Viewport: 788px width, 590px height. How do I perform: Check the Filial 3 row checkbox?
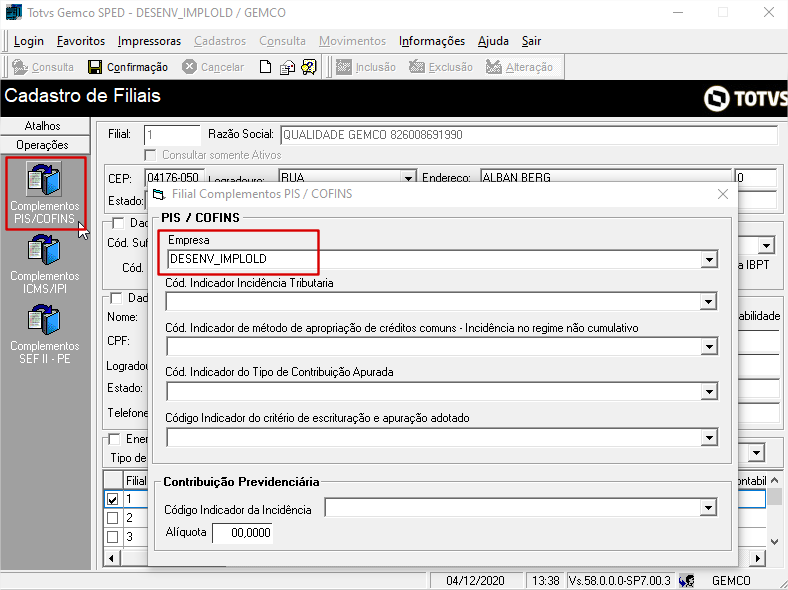113,537
